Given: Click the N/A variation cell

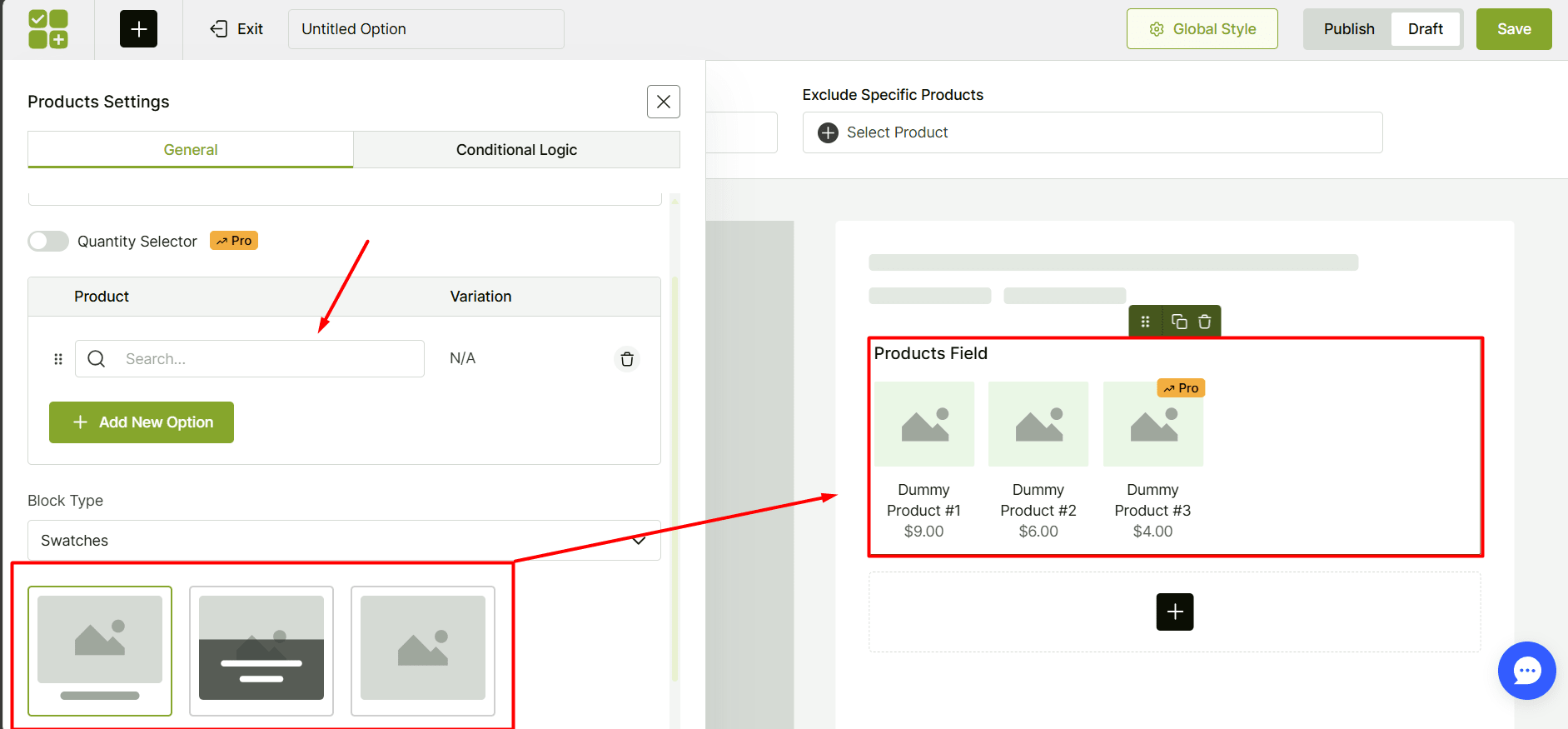Looking at the screenshot, I should tap(462, 358).
